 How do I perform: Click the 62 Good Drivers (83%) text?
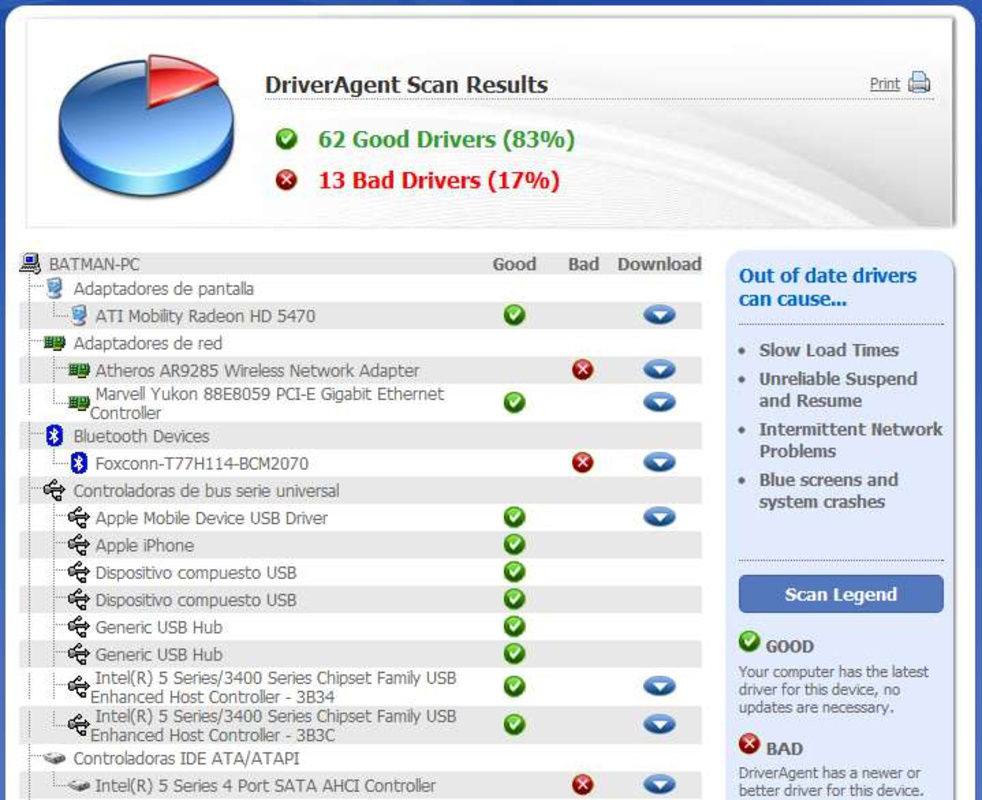tap(446, 139)
